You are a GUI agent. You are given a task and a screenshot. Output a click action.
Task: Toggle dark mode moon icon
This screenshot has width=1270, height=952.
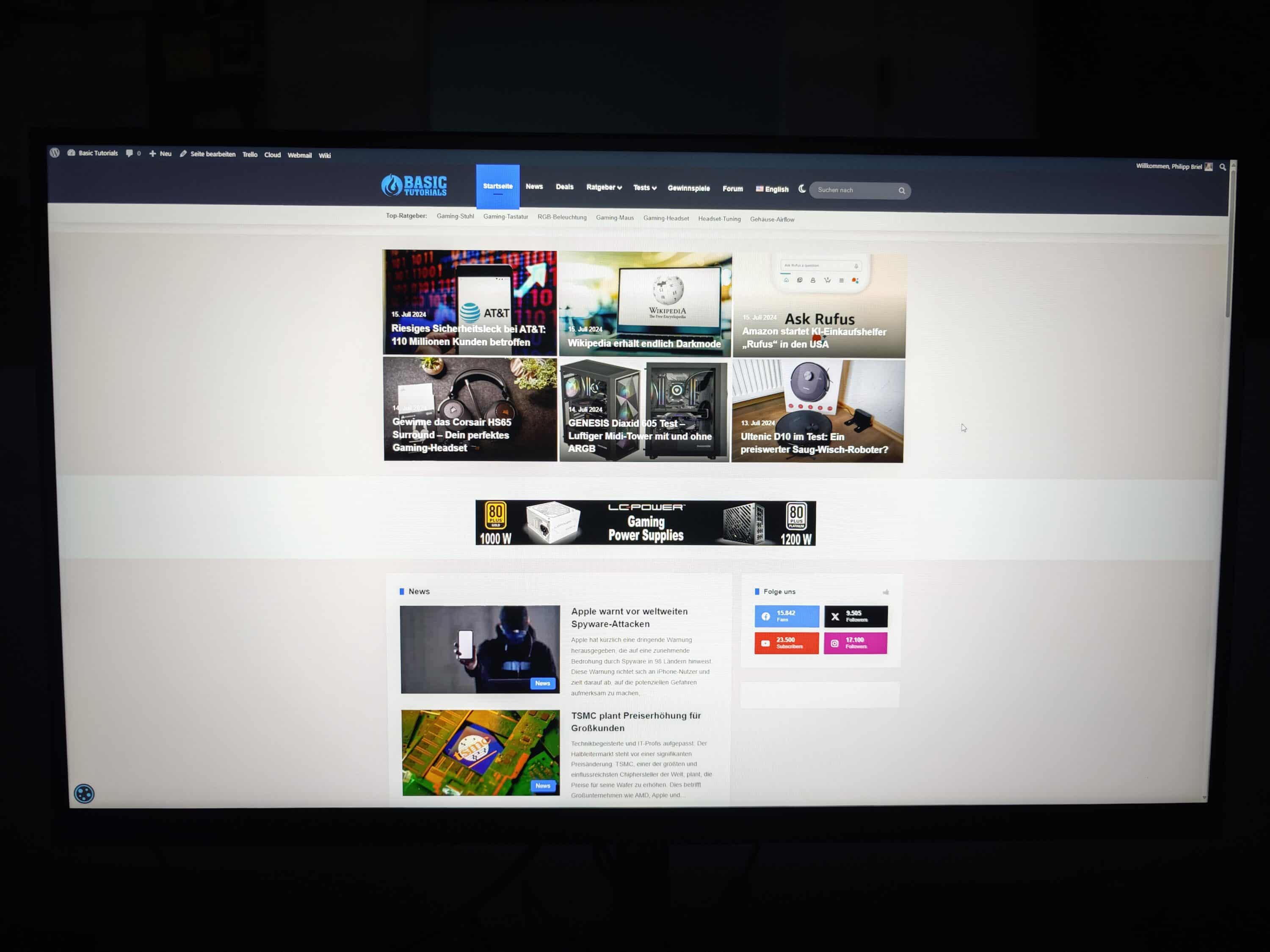[801, 189]
